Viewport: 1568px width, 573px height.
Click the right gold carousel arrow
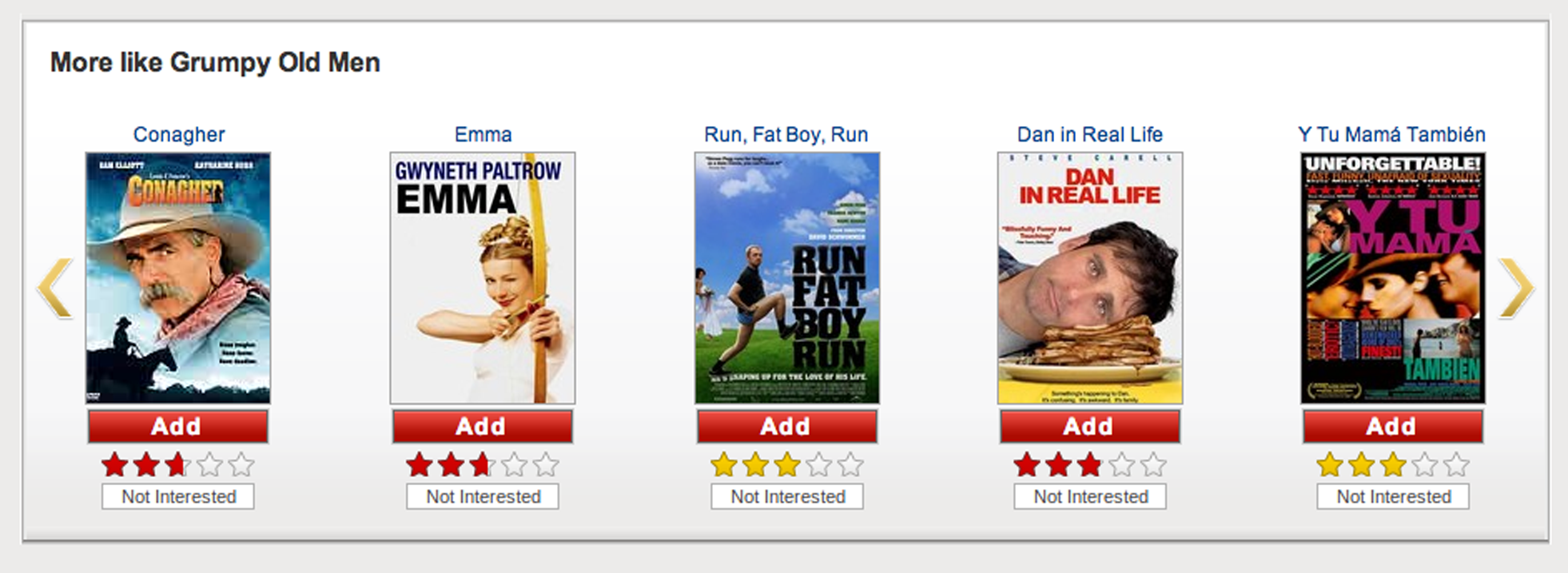coord(1516,288)
